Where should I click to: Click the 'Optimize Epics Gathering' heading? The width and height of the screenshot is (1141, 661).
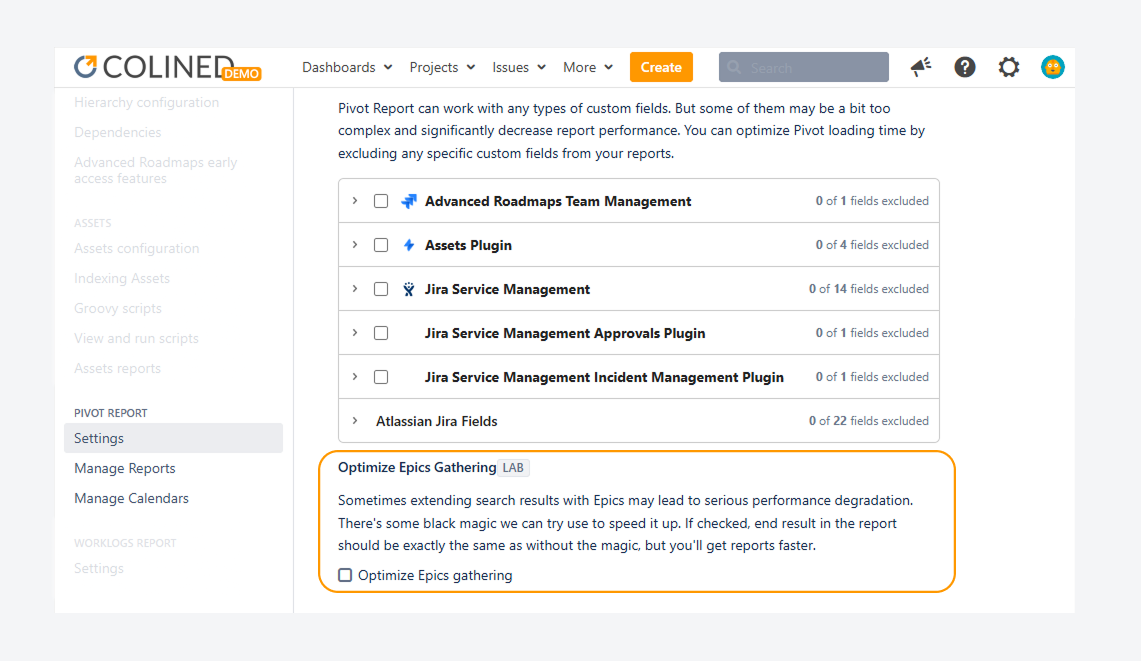pyautogui.click(x=417, y=467)
